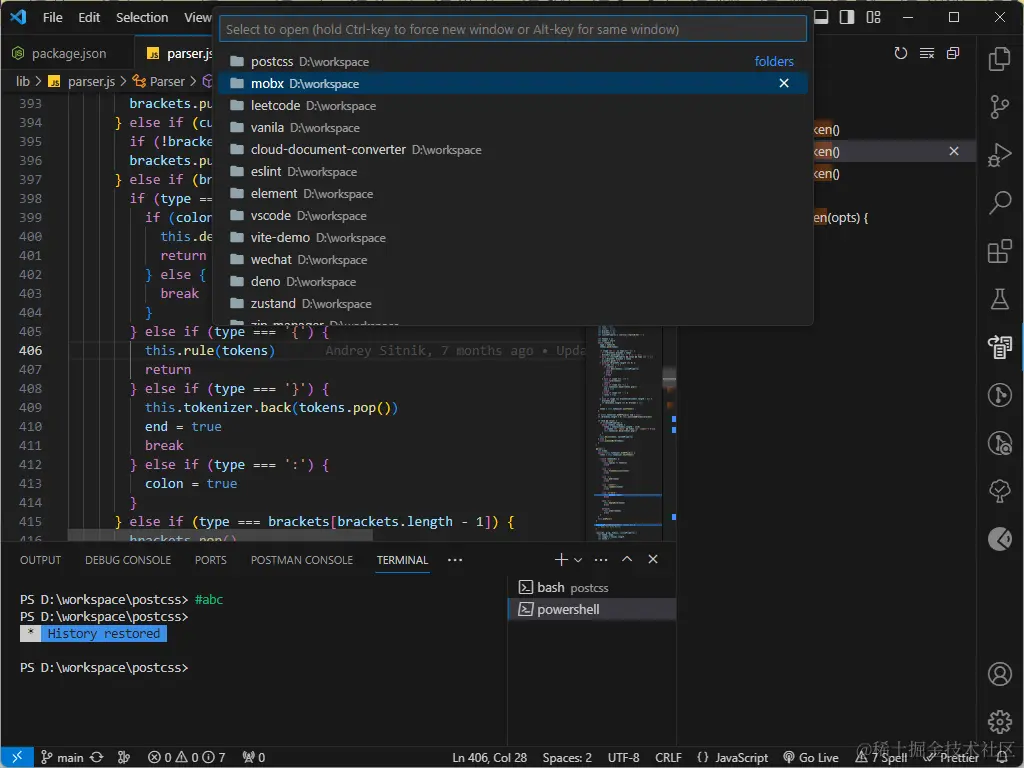Open zustand folder from list
Screen dimensions: 1024x768
(x=513, y=303)
